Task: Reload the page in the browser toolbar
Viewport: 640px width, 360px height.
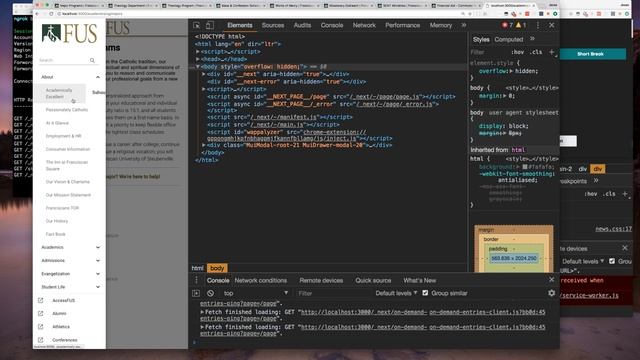Action: [51, 13]
